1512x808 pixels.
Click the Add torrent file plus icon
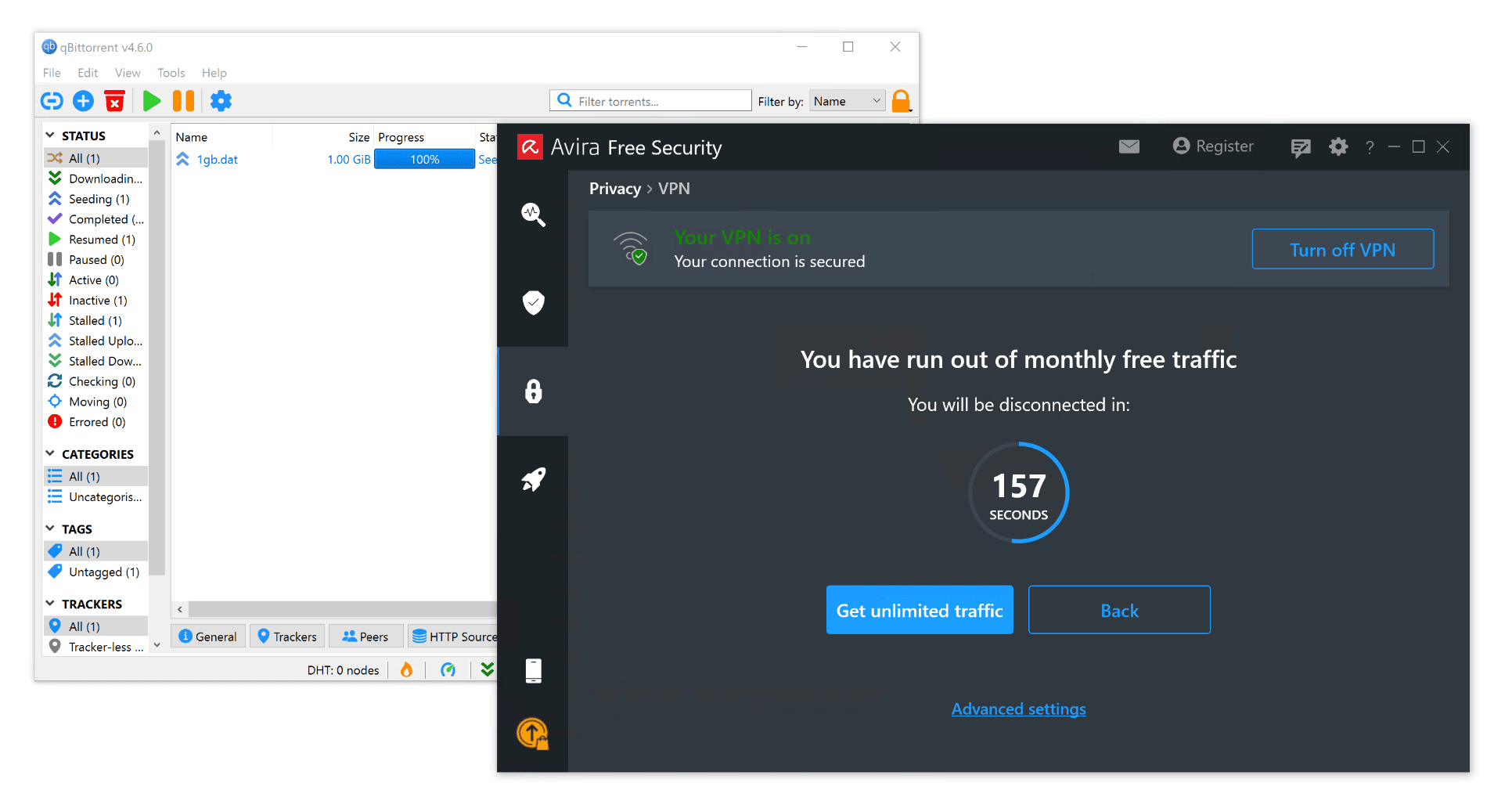(x=83, y=101)
